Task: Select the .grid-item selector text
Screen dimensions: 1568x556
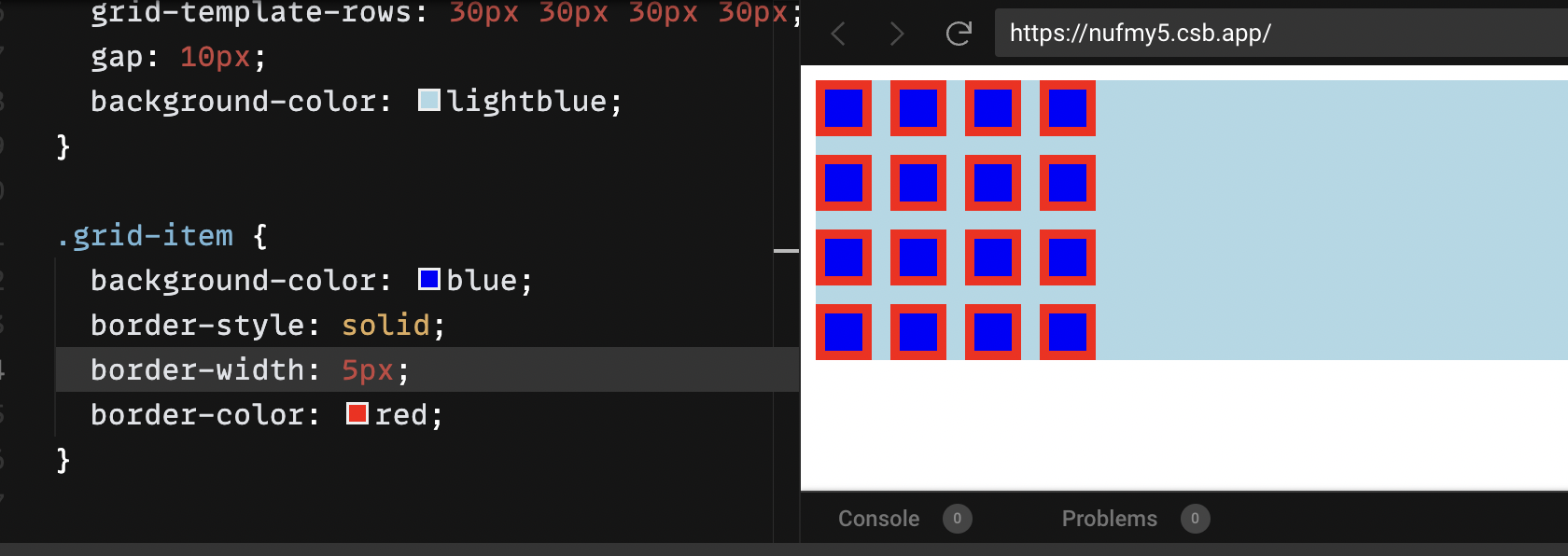Action: tap(145, 235)
